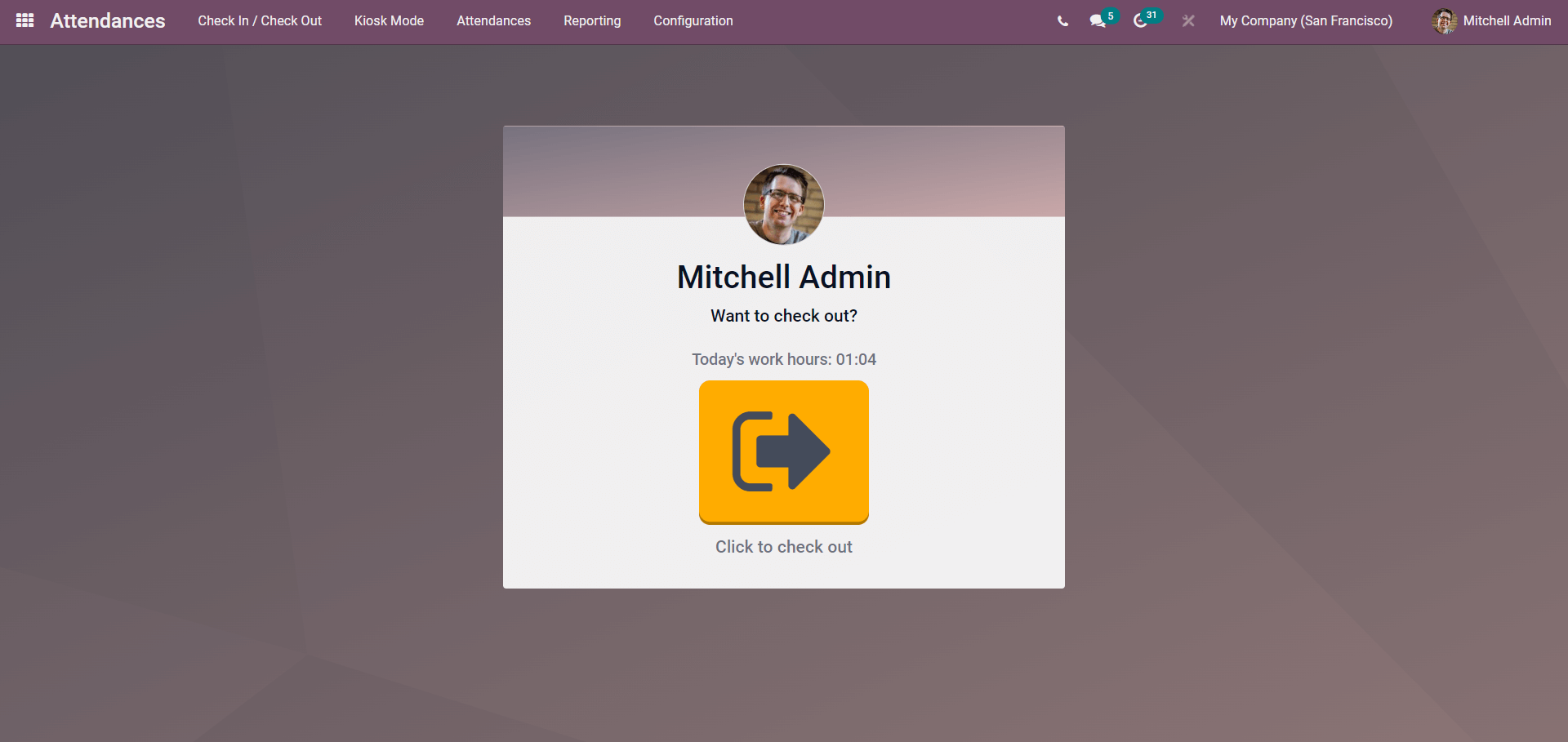
Task: Click the phone call icon
Action: [1062, 21]
